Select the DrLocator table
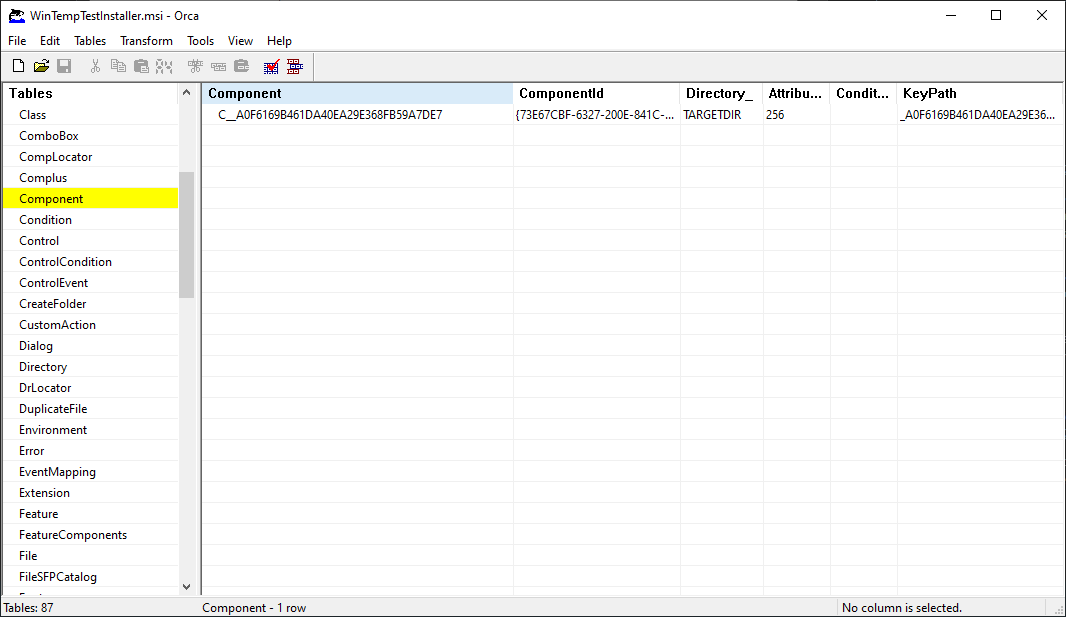1066x617 pixels. click(x=90, y=388)
